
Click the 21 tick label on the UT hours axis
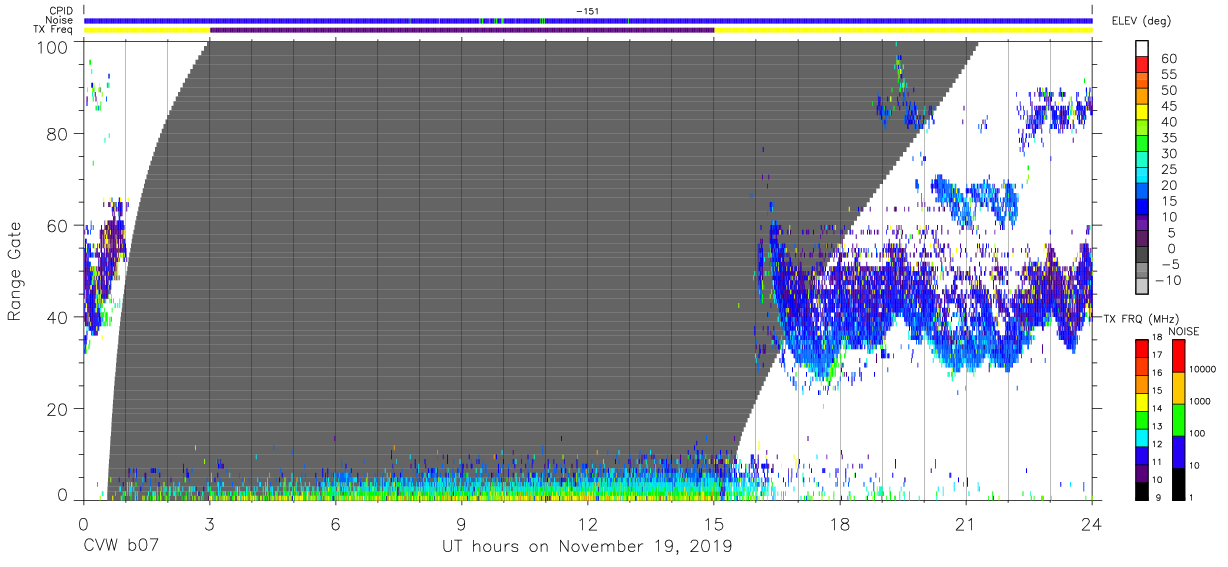pos(966,523)
